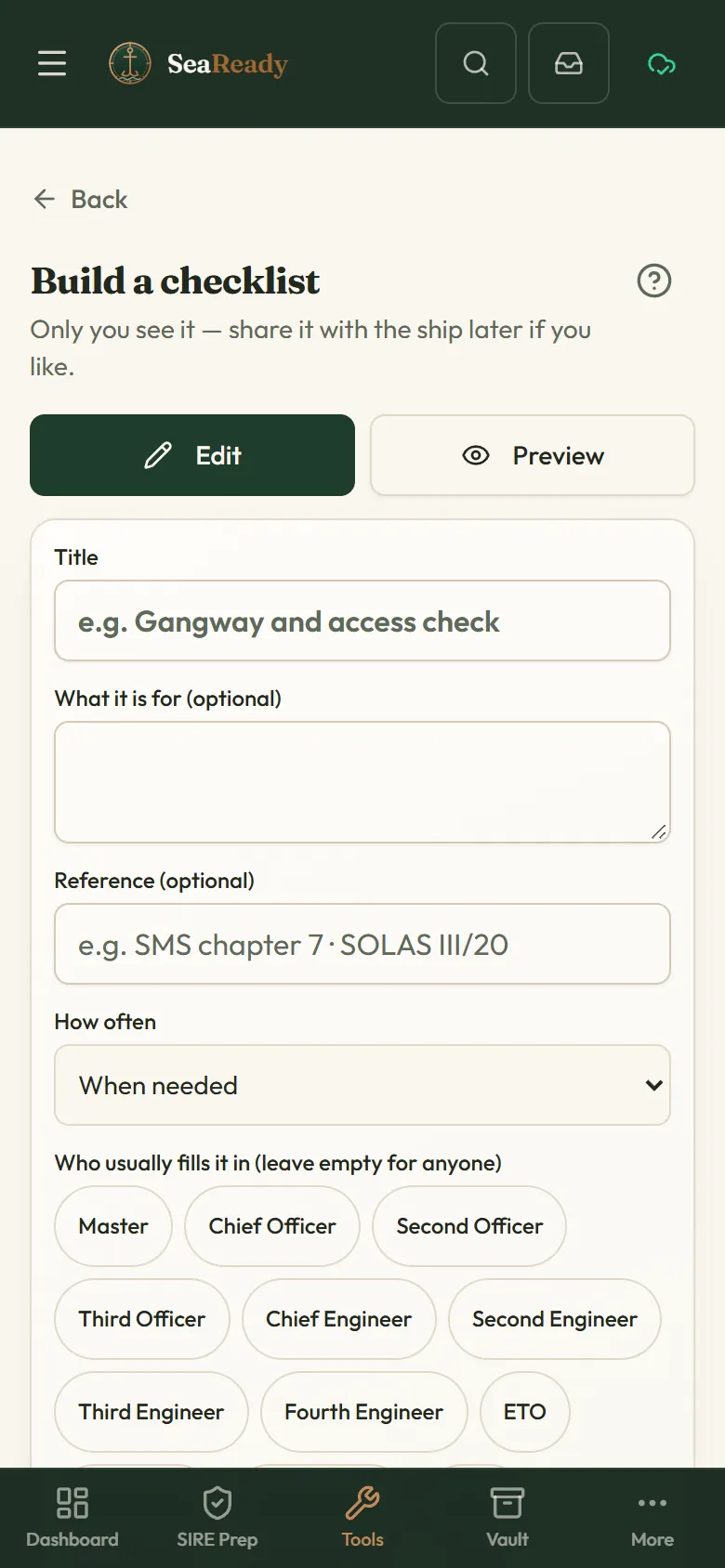Open SIRE Prep in bottom navigation

[x=217, y=1518]
